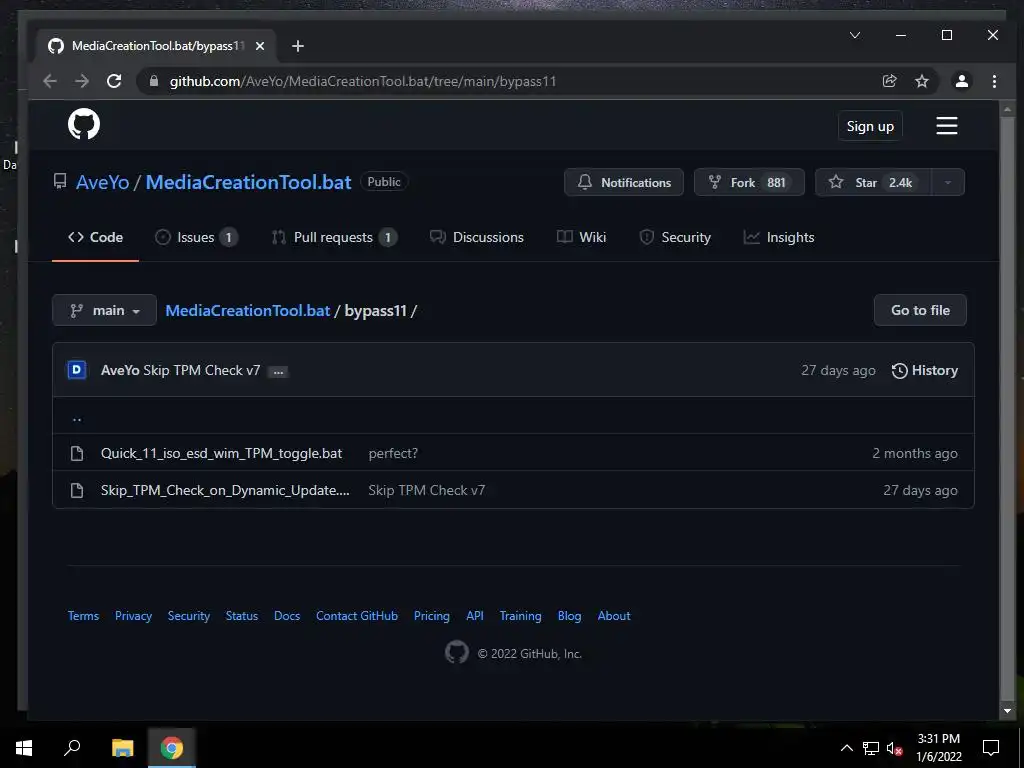Open the Windows notification center

991,748
